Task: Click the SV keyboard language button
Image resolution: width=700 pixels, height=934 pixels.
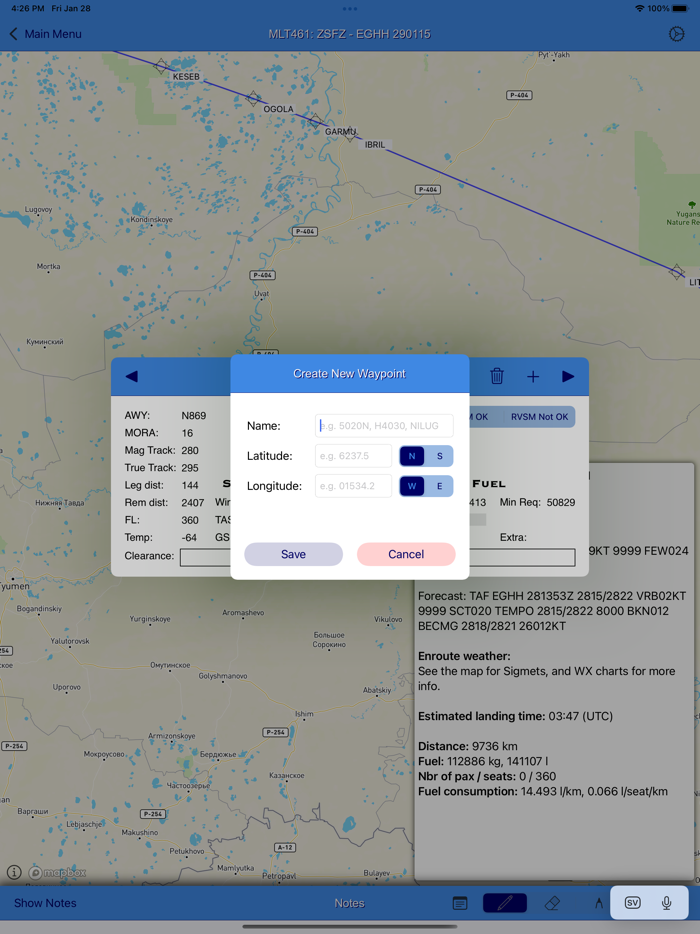Action: [632, 903]
